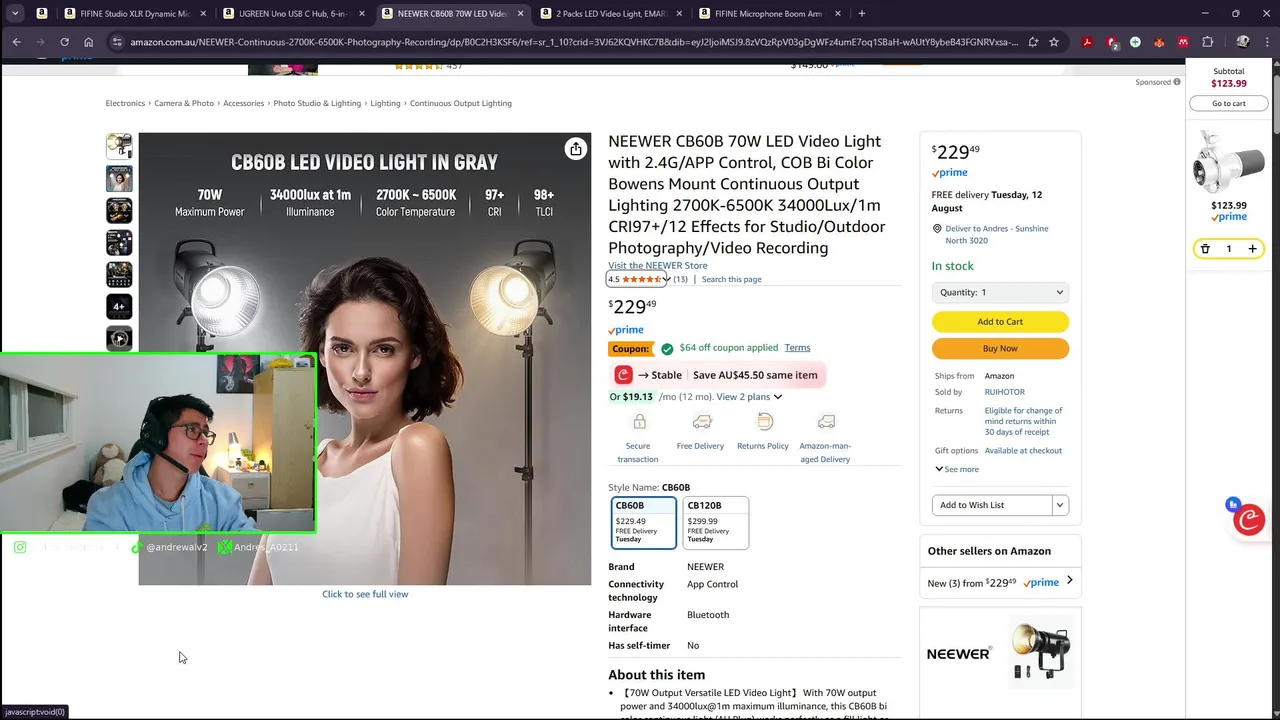The height and width of the screenshot is (720, 1280).
Task: Switch to the FIFINE Microphone Boom Arm tab
Action: 768,13
